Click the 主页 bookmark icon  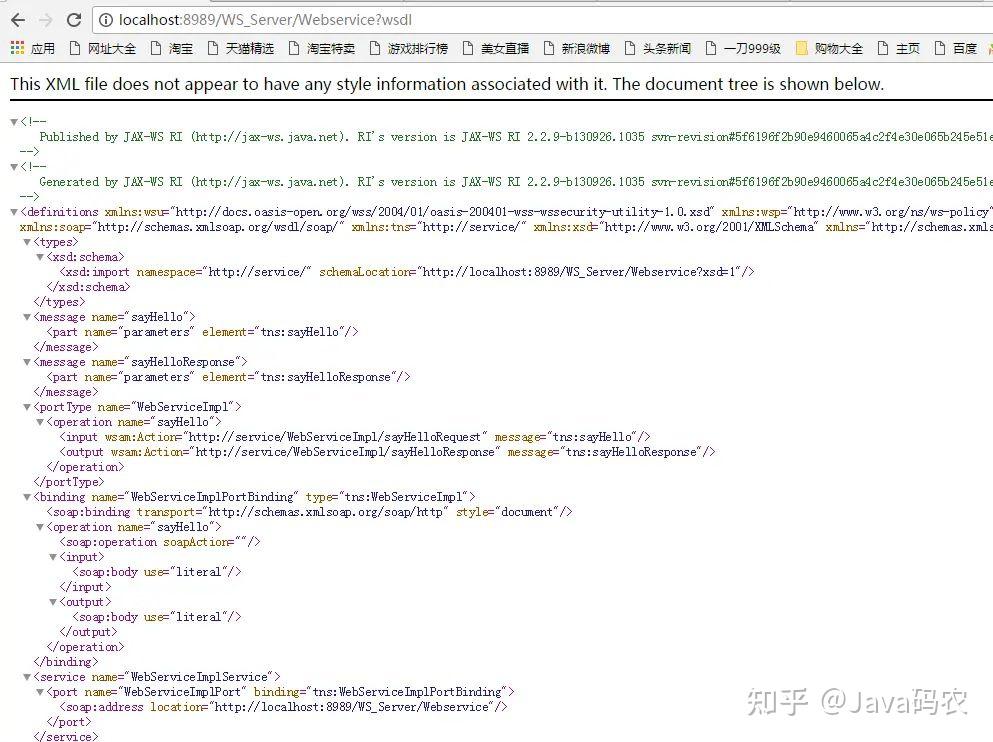(882, 47)
